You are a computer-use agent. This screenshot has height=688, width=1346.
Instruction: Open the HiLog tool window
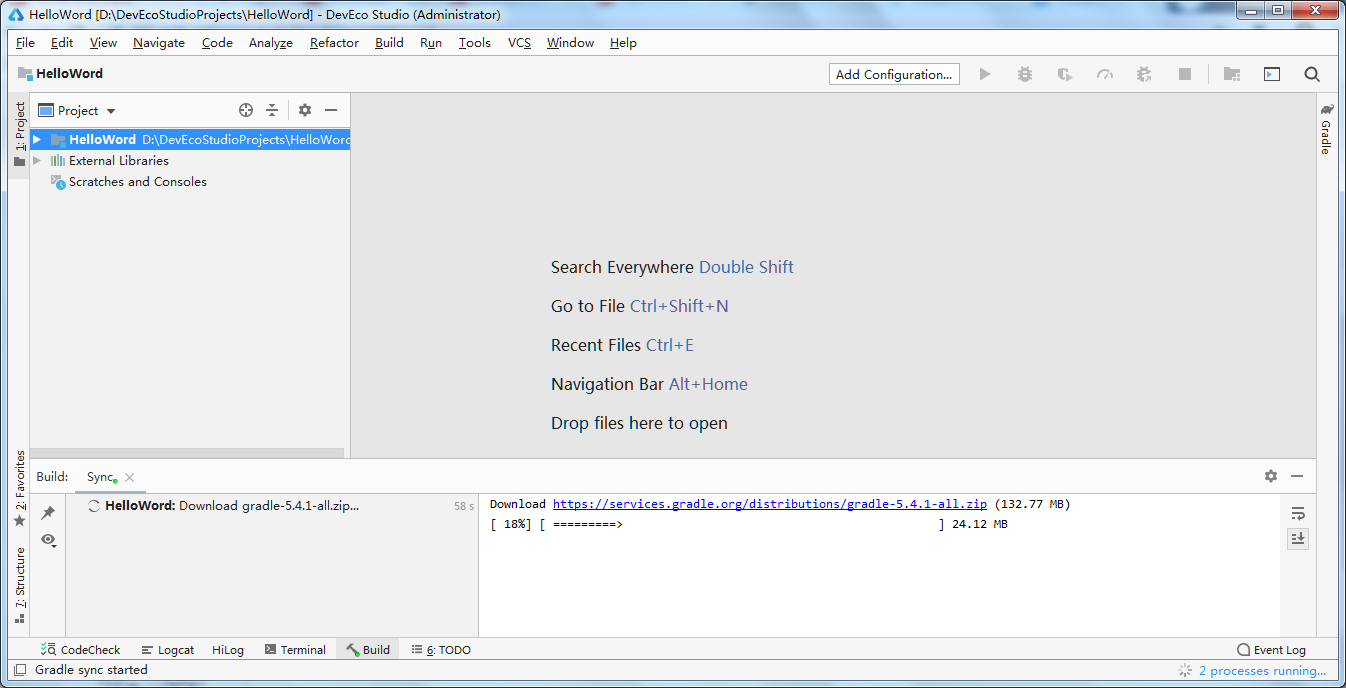click(228, 650)
